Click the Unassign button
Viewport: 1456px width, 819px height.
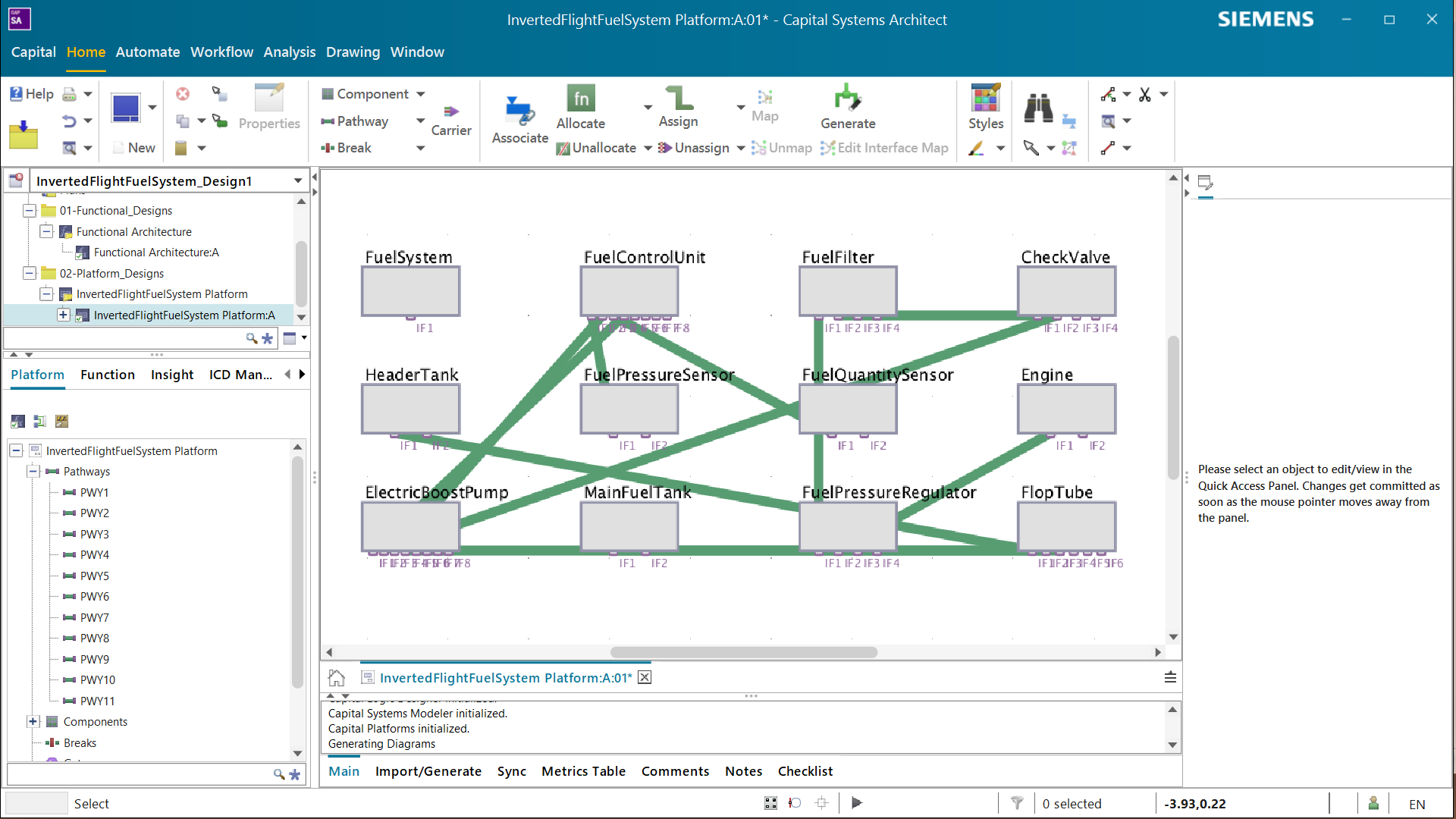click(x=694, y=148)
